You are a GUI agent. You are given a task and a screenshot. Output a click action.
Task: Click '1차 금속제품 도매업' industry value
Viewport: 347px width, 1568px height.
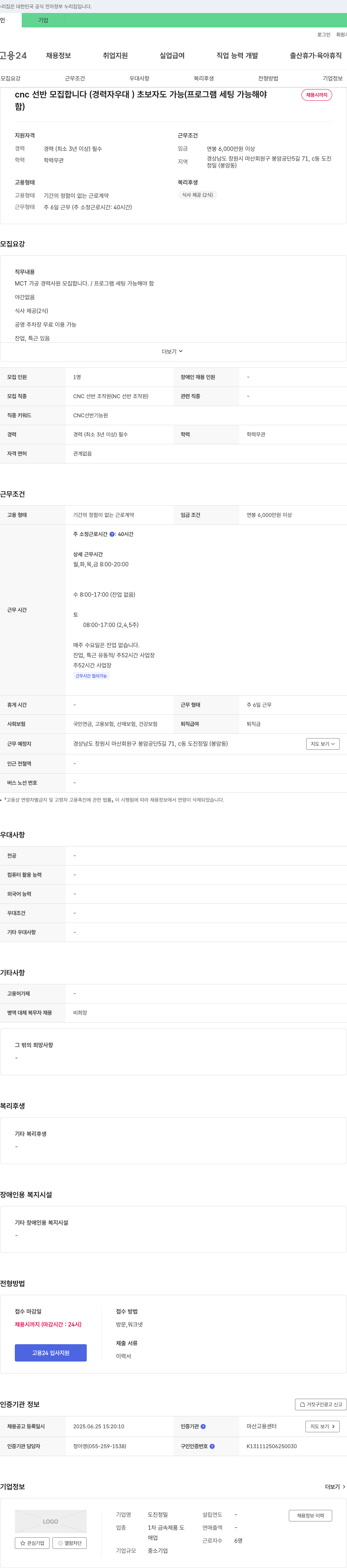166,1533
